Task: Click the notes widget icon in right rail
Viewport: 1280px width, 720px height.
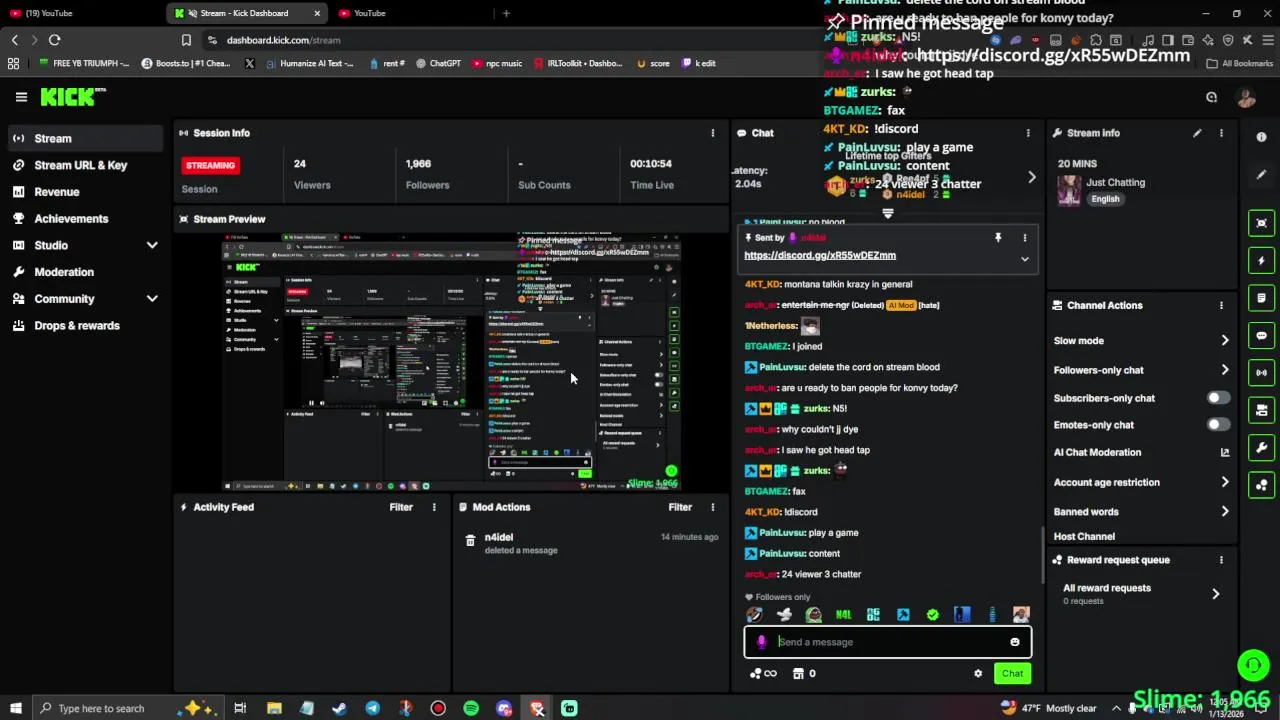Action: click(x=1262, y=298)
